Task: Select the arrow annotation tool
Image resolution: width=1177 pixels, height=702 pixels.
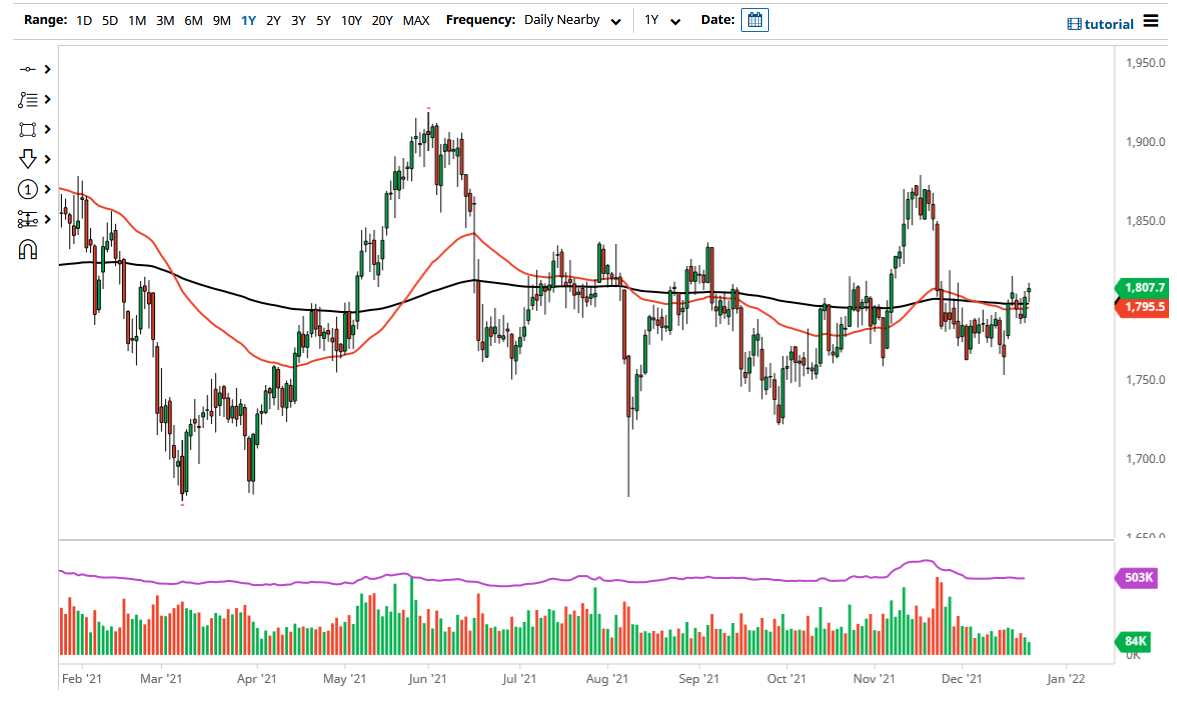Action: coord(28,159)
